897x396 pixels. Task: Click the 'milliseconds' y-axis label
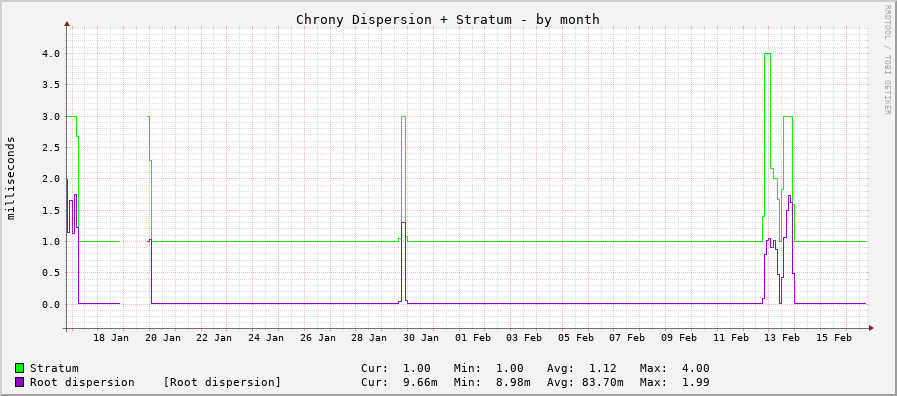pyautogui.click(x=11, y=178)
